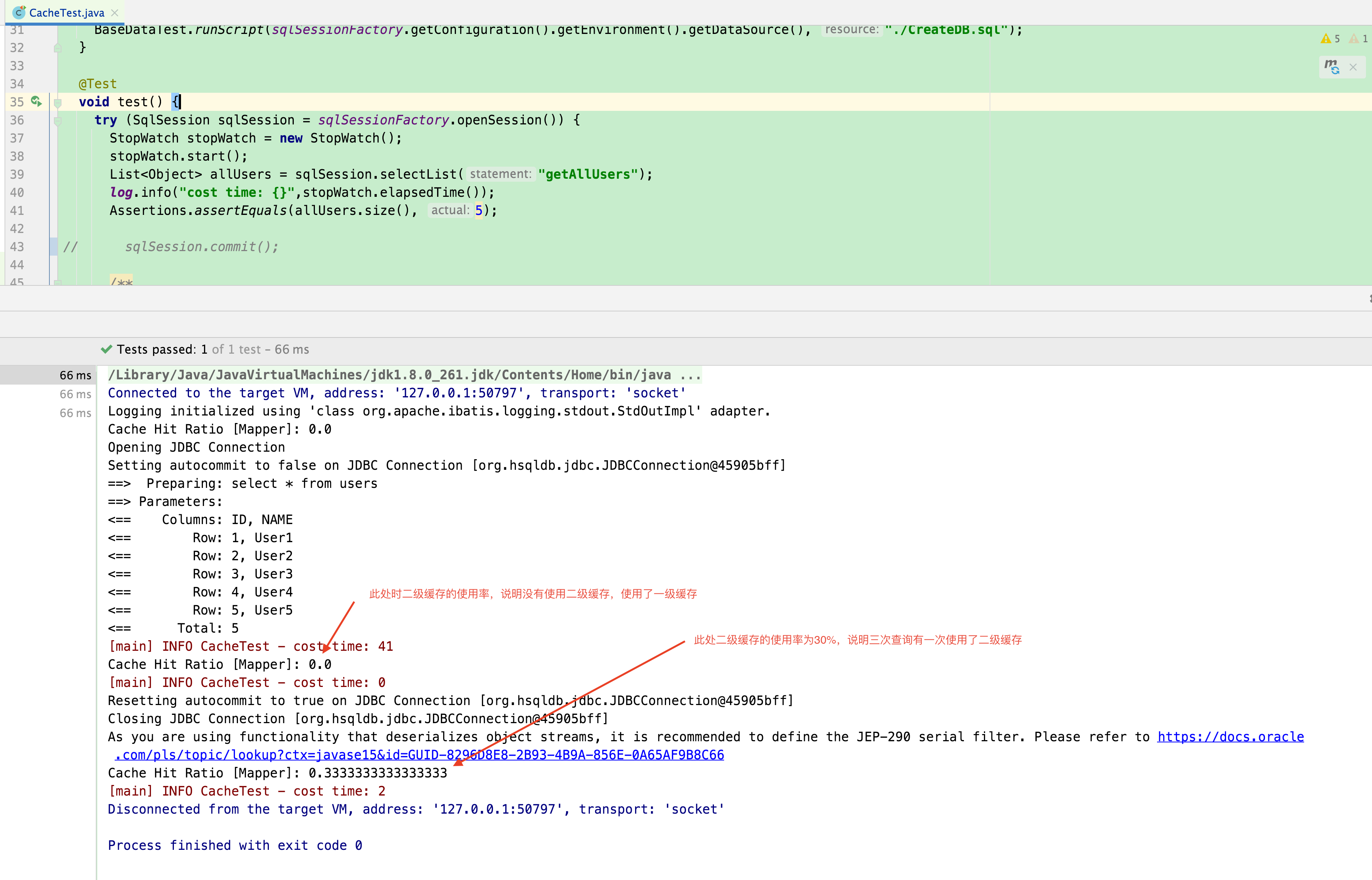Click the Run Test gutter icon
This screenshot has height=880, width=1372.
pos(36,101)
